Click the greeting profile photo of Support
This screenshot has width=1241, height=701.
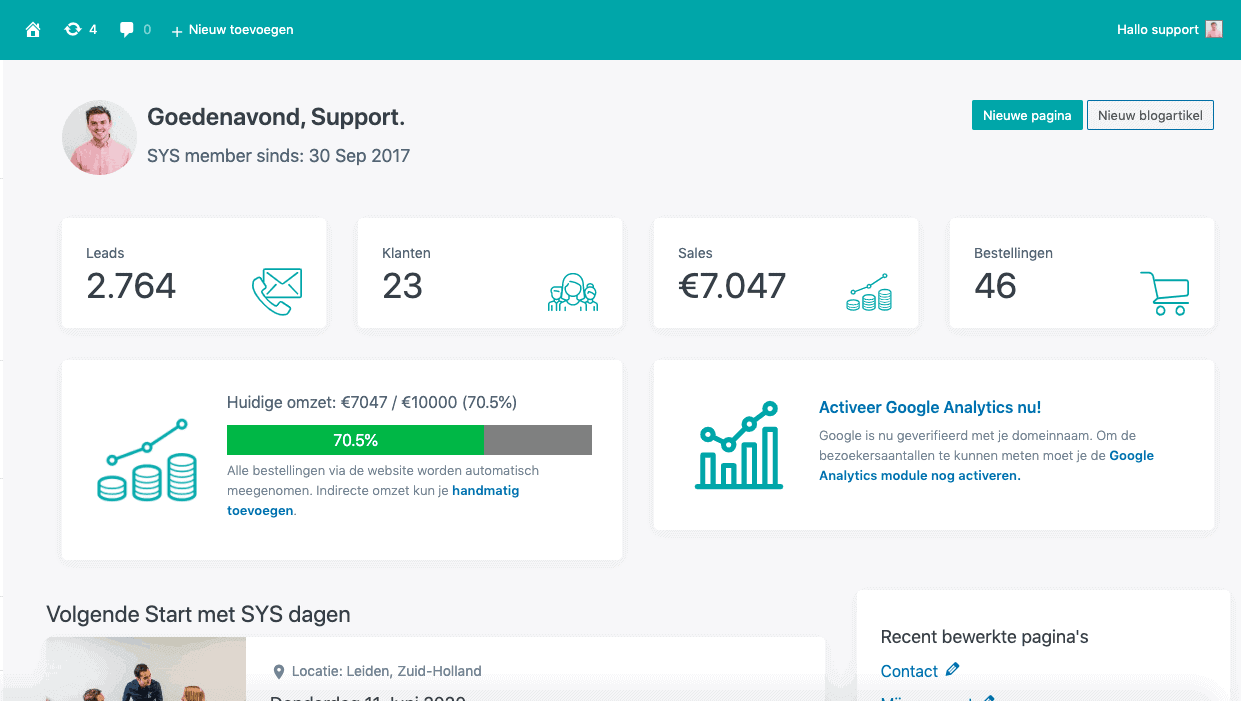99,137
